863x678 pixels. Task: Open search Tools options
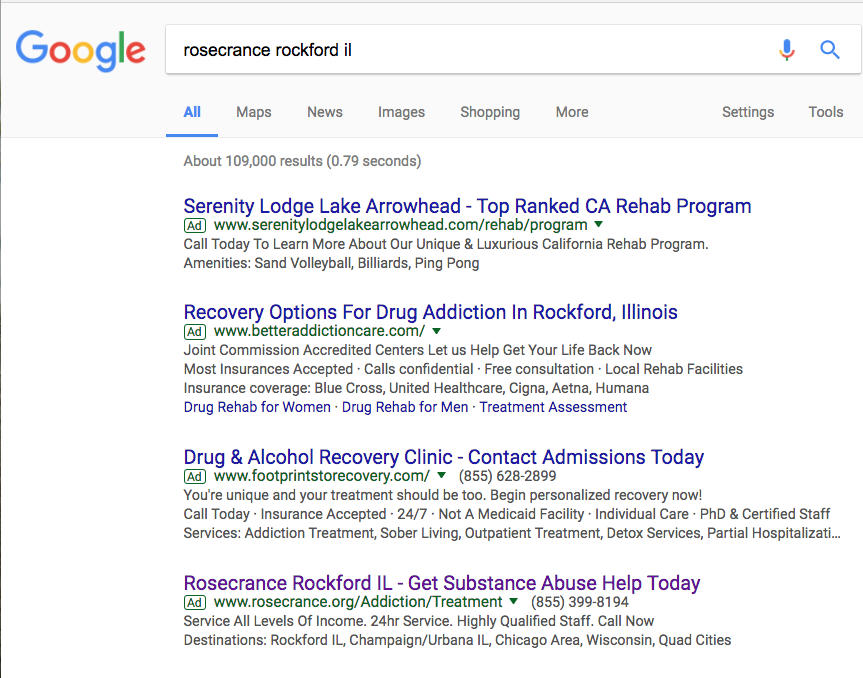point(826,112)
